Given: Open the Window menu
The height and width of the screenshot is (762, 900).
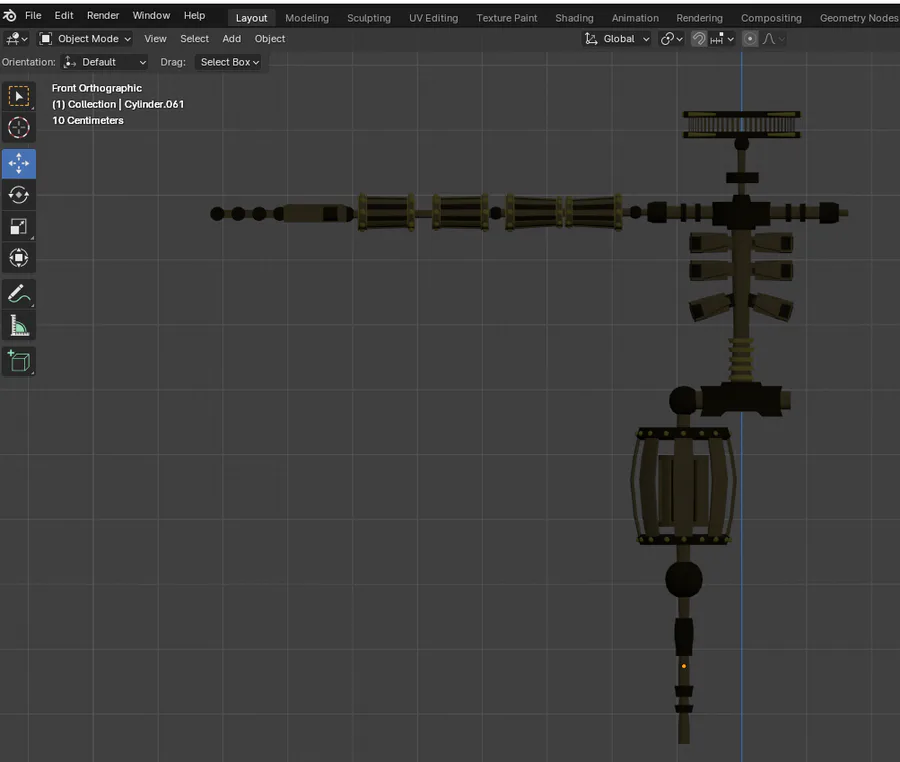Looking at the screenshot, I should tap(152, 15).
